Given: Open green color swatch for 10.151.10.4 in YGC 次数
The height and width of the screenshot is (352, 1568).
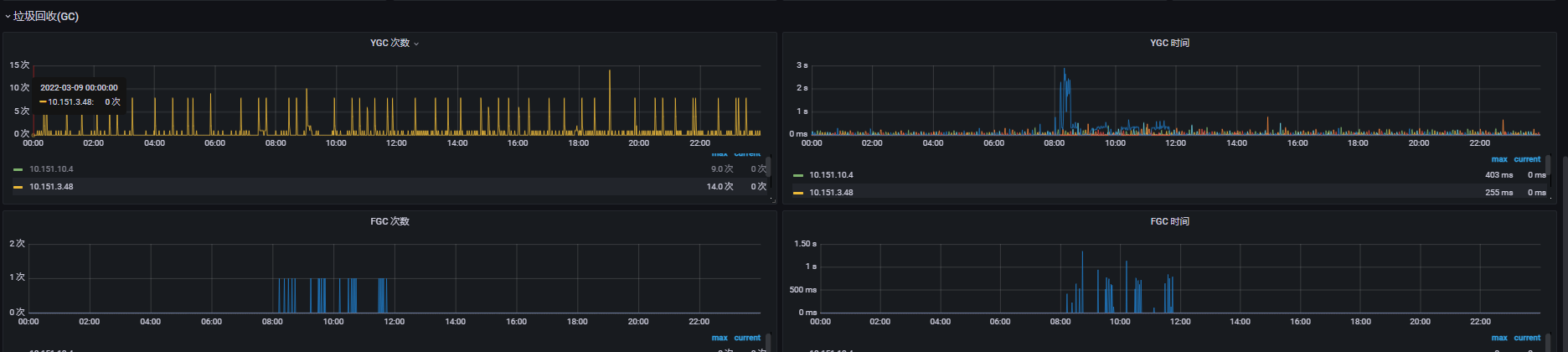Looking at the screenshot, I should 18,169.
